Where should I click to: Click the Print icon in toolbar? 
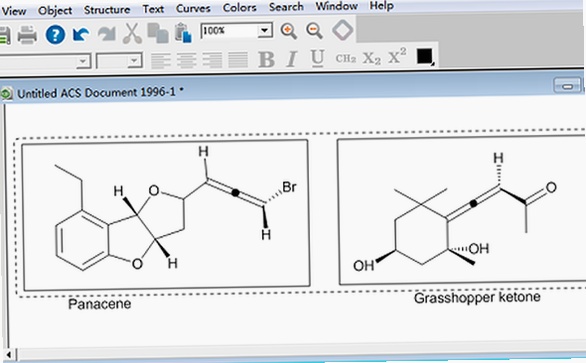pyautogui.click(x=27, y=35)
